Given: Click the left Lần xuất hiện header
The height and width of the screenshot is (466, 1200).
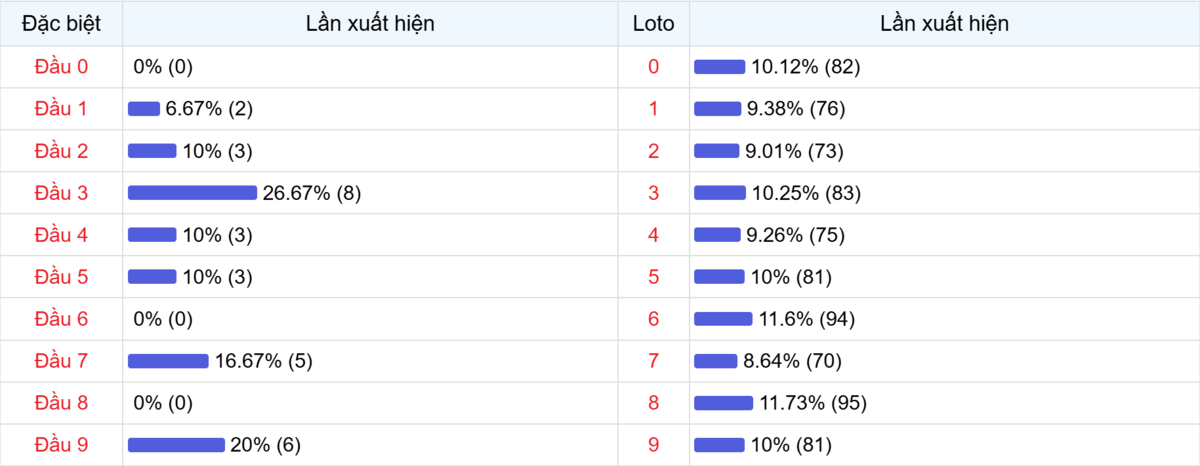Looking at the screenshot, I should 370,24.
